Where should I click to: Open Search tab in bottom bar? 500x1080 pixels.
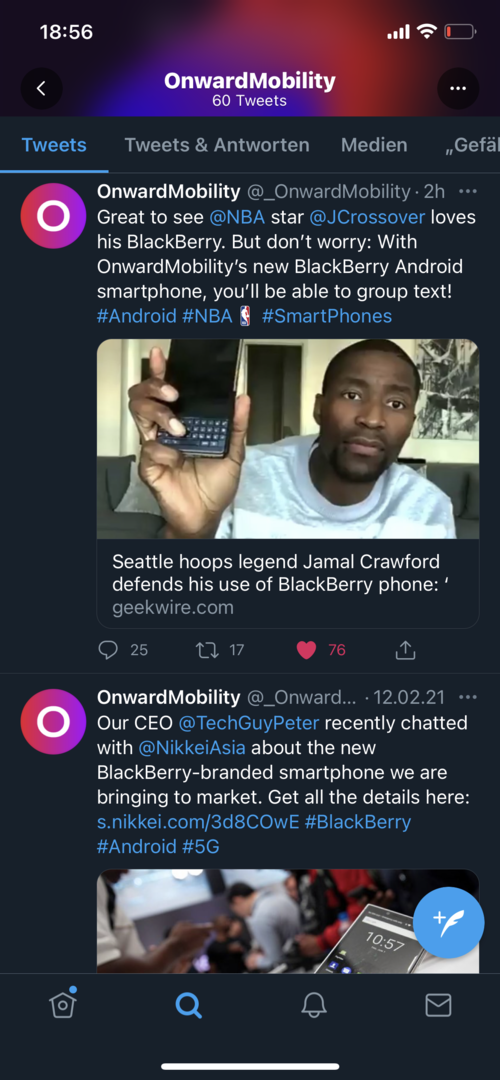pos(188,1005)
